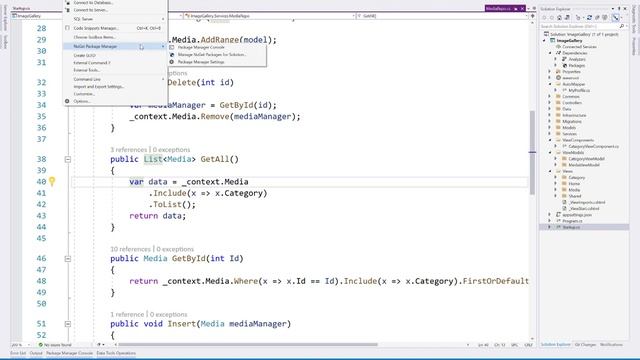Click the editor vertical scrollbar thumb

click(532, 152)
